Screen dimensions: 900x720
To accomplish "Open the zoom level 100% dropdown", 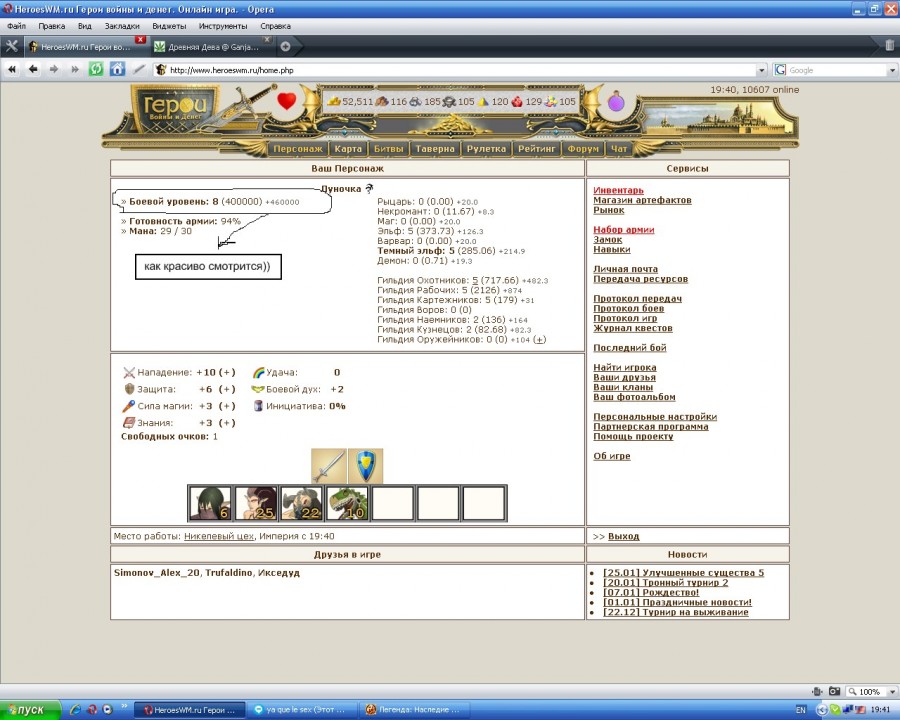I will click(x=893, y=692).
